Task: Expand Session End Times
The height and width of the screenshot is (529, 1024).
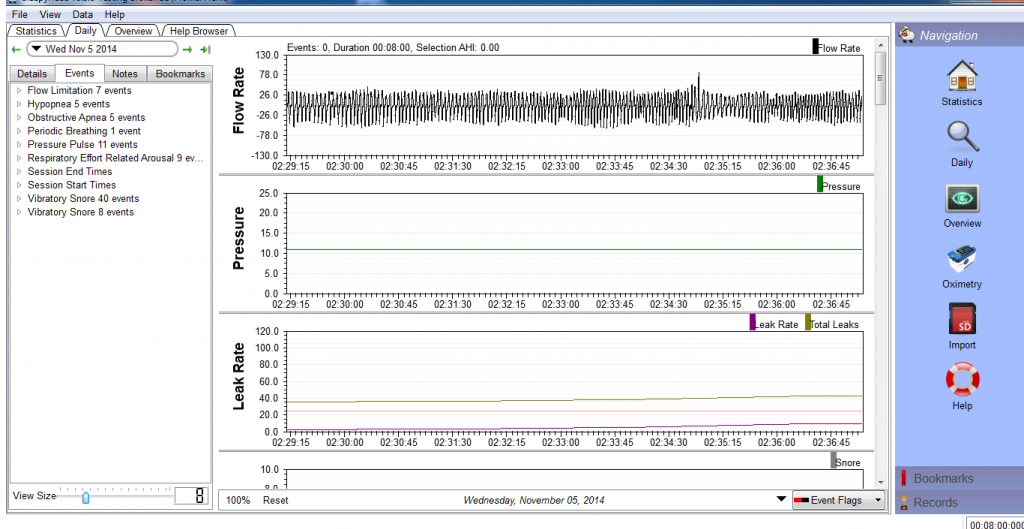Action: coord(19,172)
